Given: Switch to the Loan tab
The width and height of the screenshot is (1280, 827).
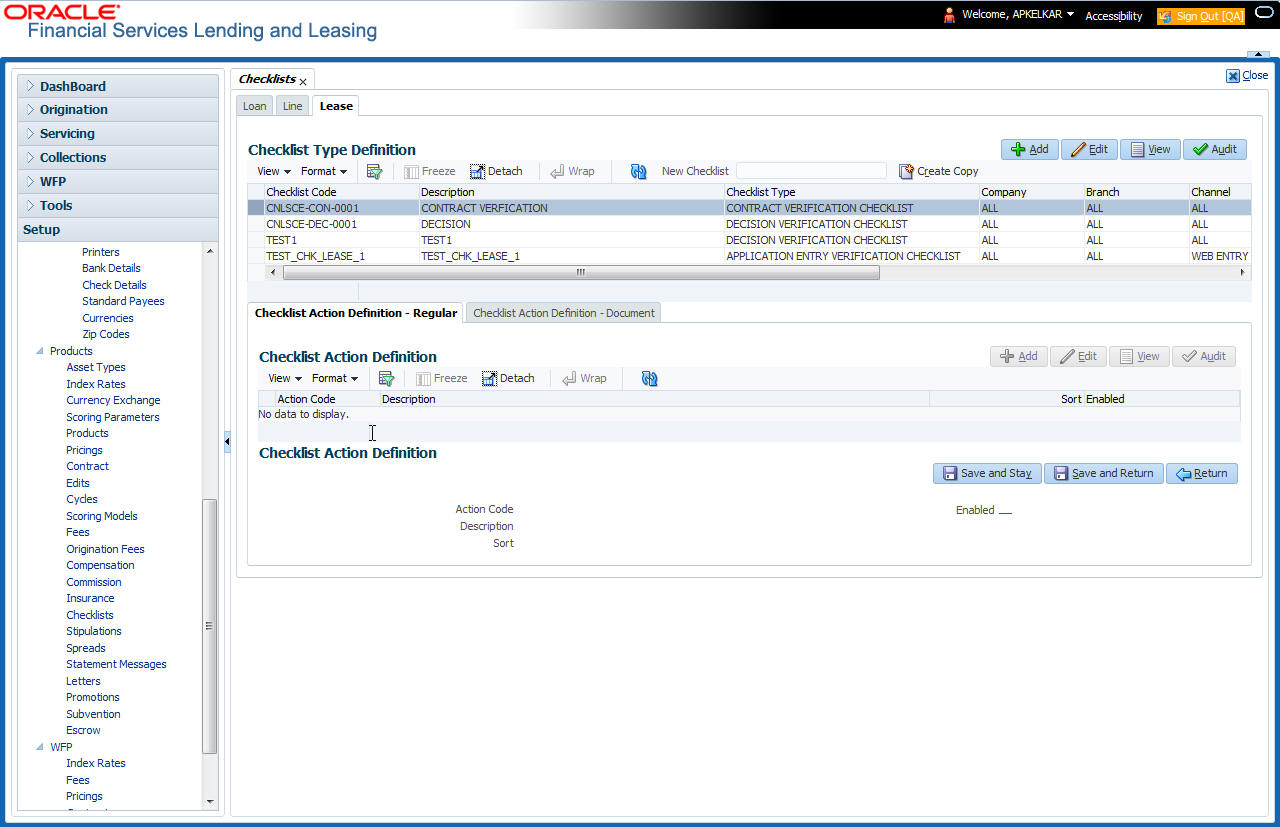Looking at the screenshot, I should 255,106.
